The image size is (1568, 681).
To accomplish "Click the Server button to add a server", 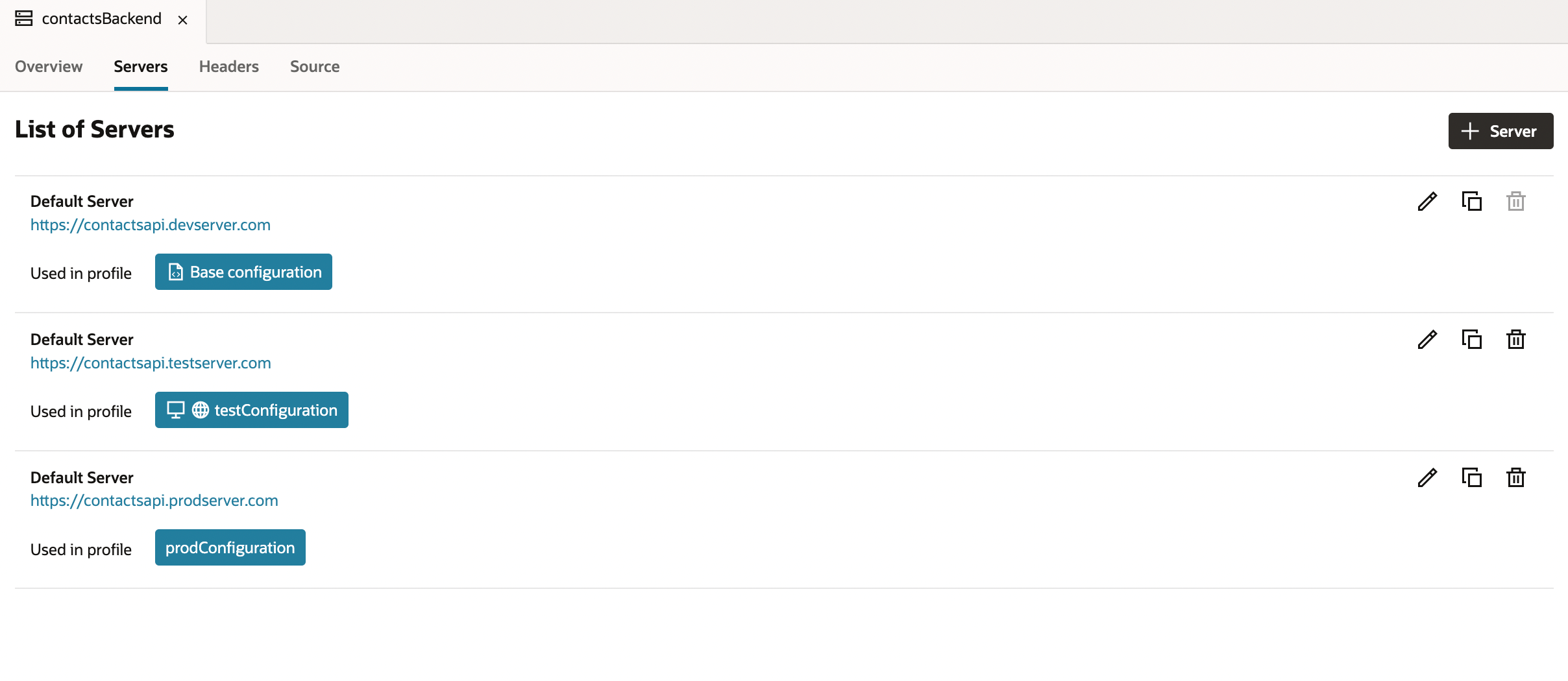I will (x=1500, y=131).
